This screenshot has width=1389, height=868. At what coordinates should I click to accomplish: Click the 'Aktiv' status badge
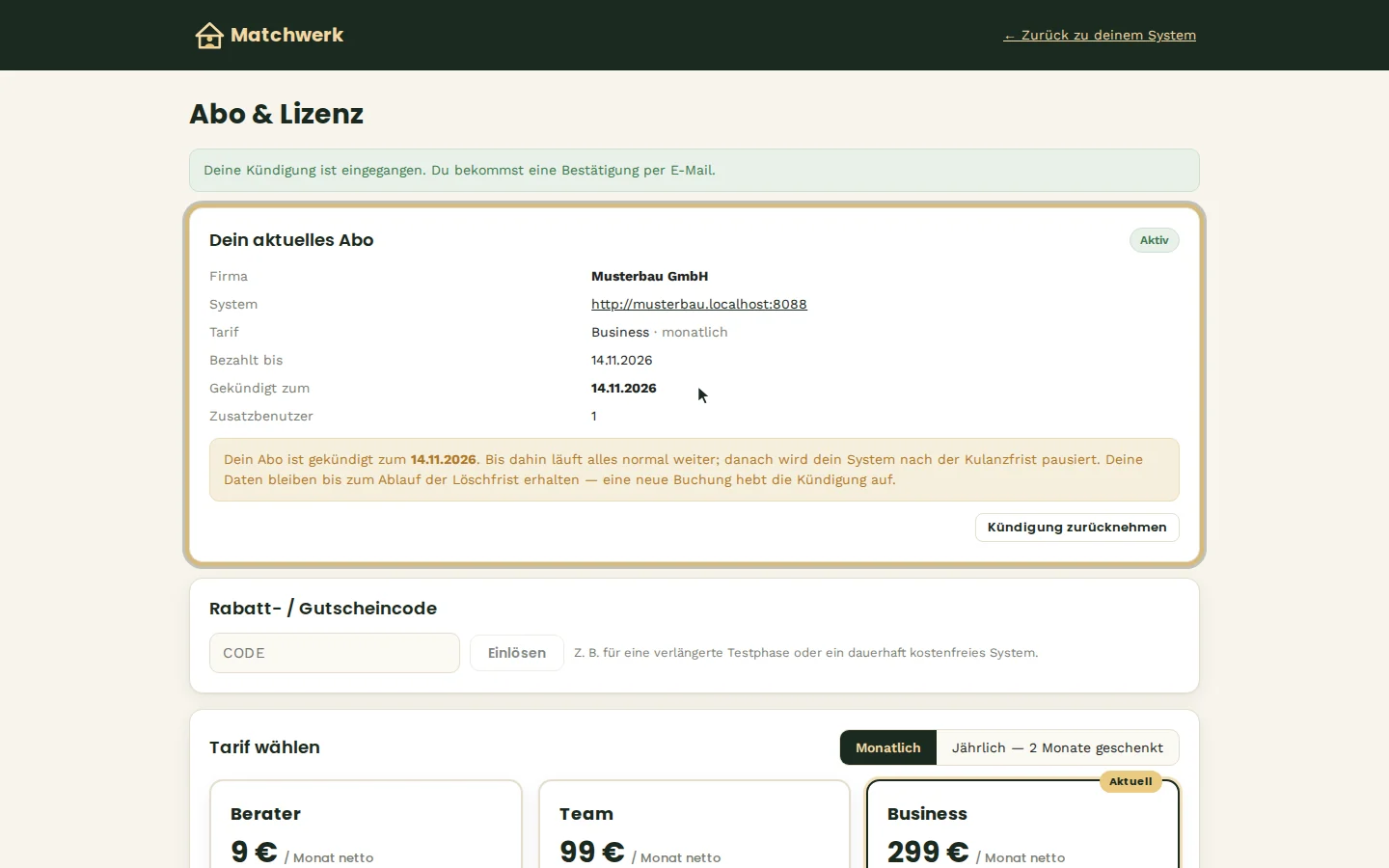[1155, 240]
